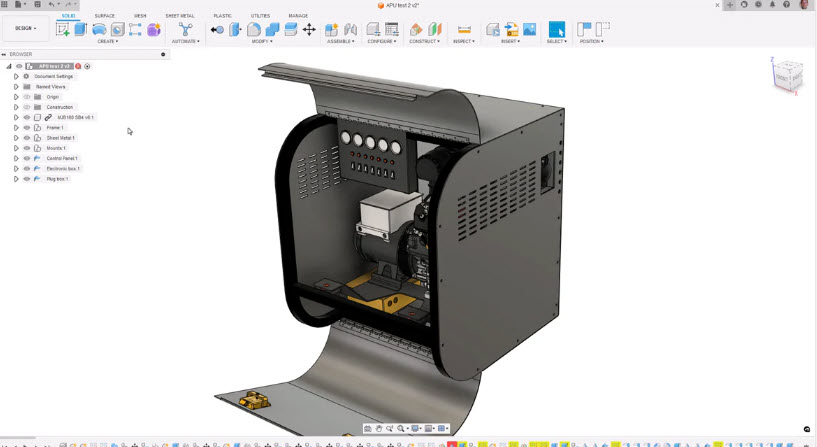Viewport: 817px width, 447px height.
Task: Click the dashed-outline Position tool icon
Action: (x=603, y=29)
